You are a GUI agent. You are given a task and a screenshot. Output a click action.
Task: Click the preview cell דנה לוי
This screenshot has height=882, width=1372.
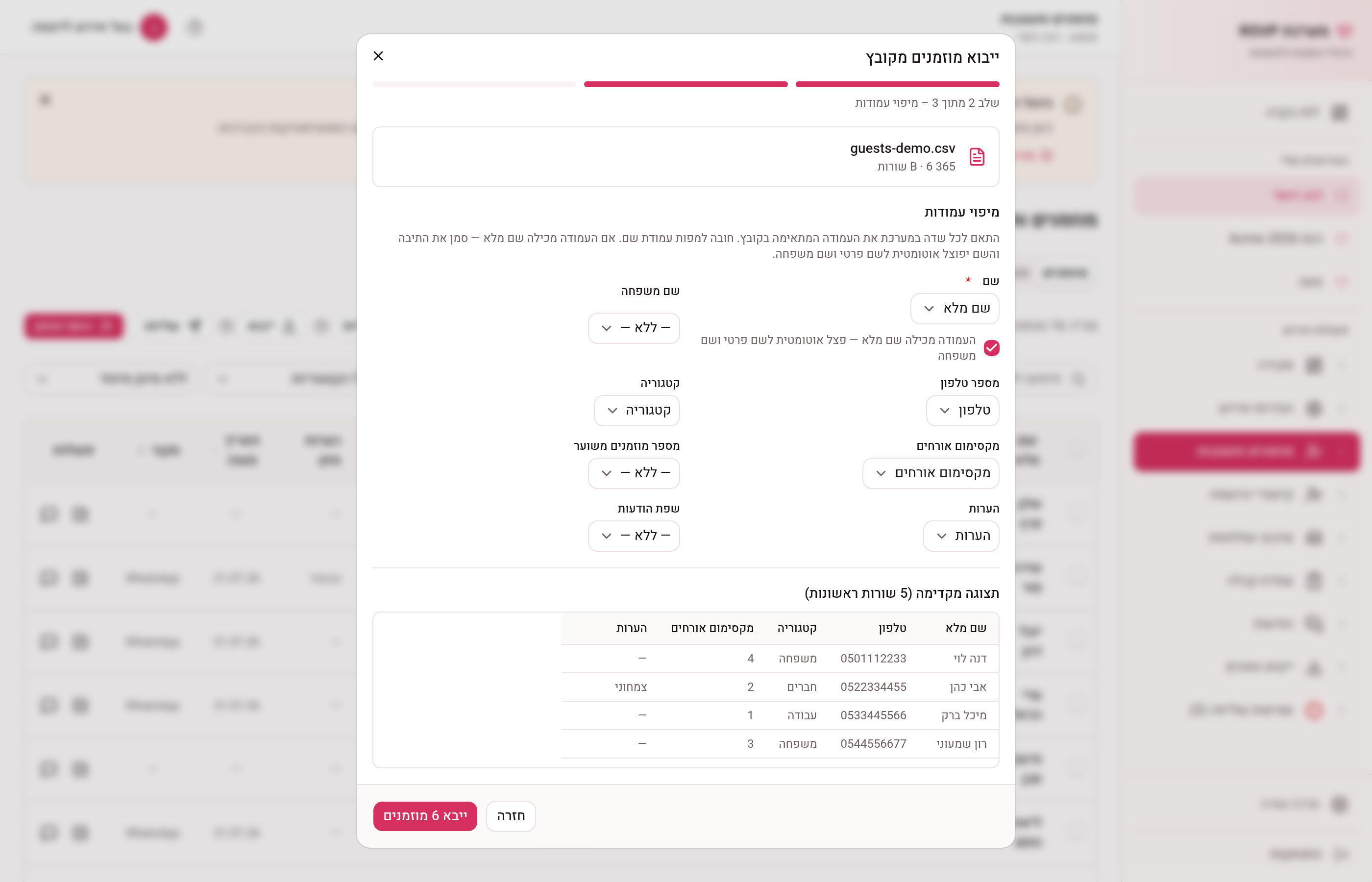[969, 658]
